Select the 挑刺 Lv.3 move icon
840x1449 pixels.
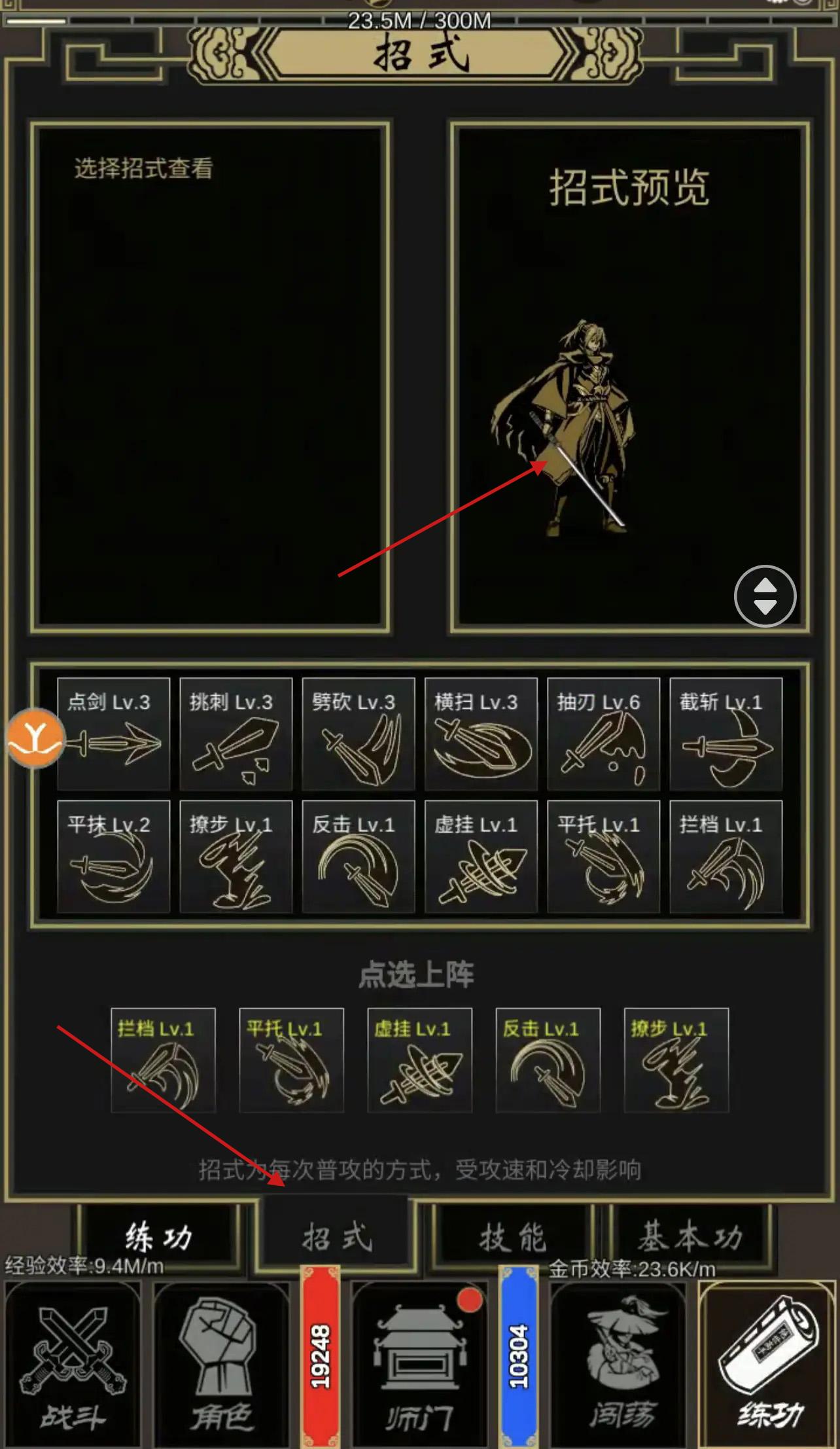236,734
